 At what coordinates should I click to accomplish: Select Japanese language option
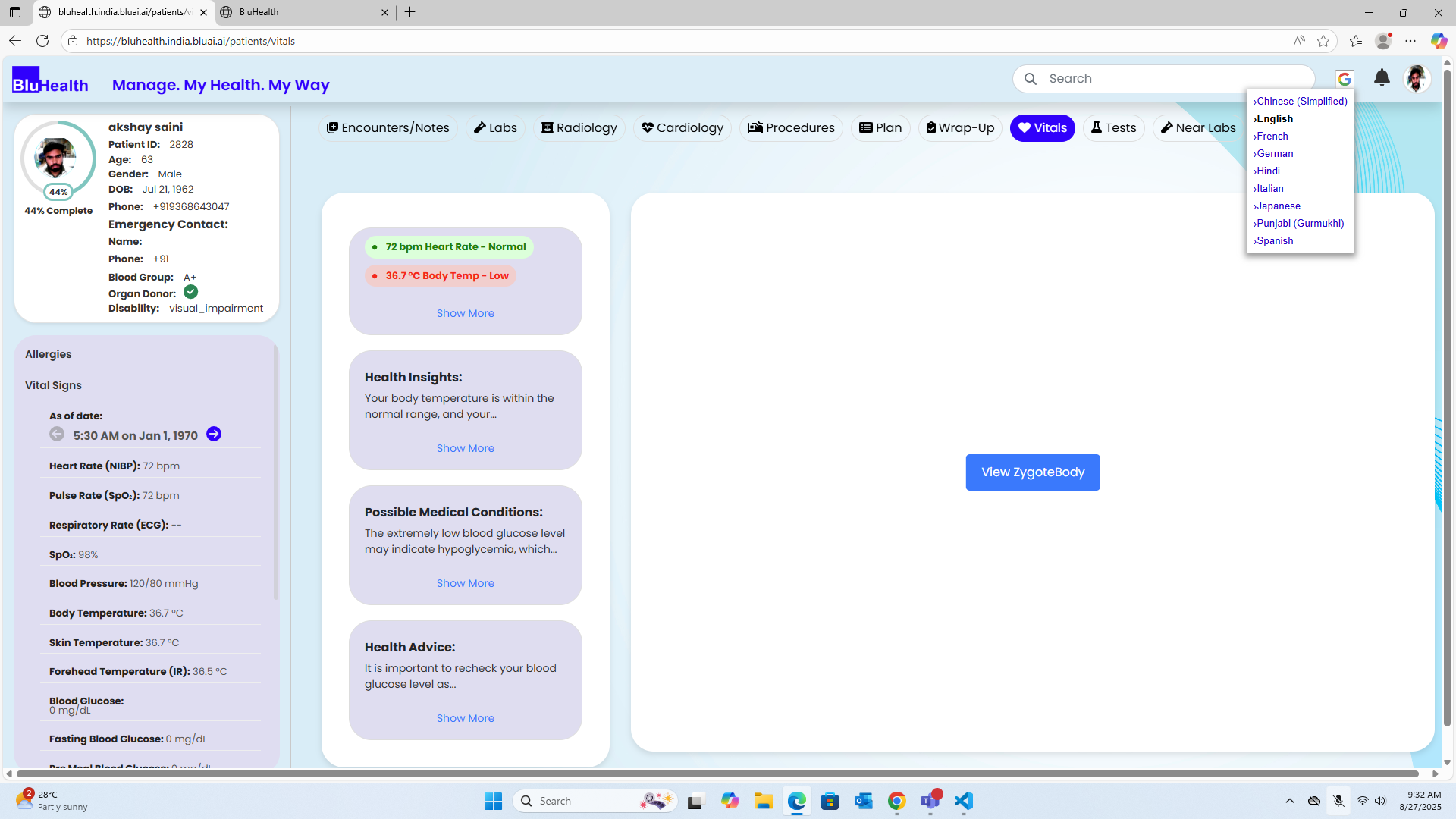coord(1278,206)
